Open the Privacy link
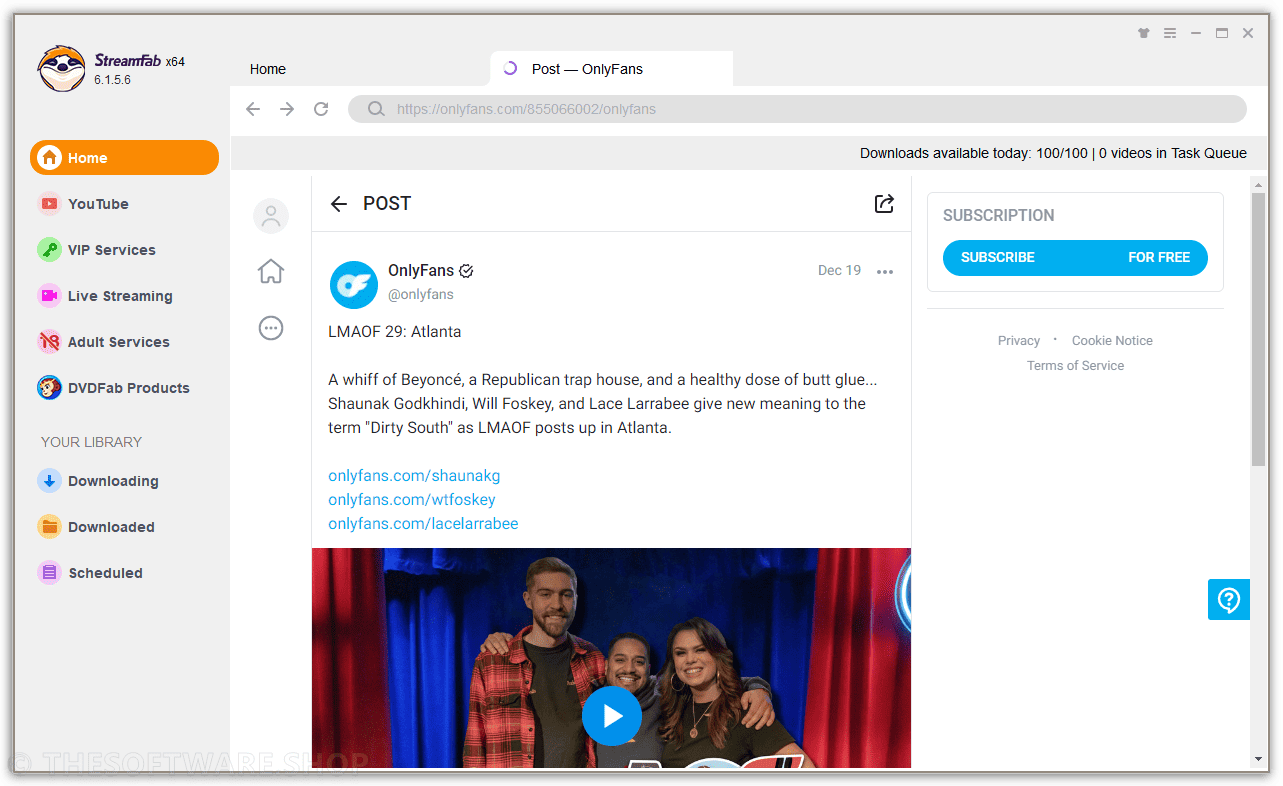This screenshot has width=1283, height=786. pyautogui.click(x=1019, y=341)
